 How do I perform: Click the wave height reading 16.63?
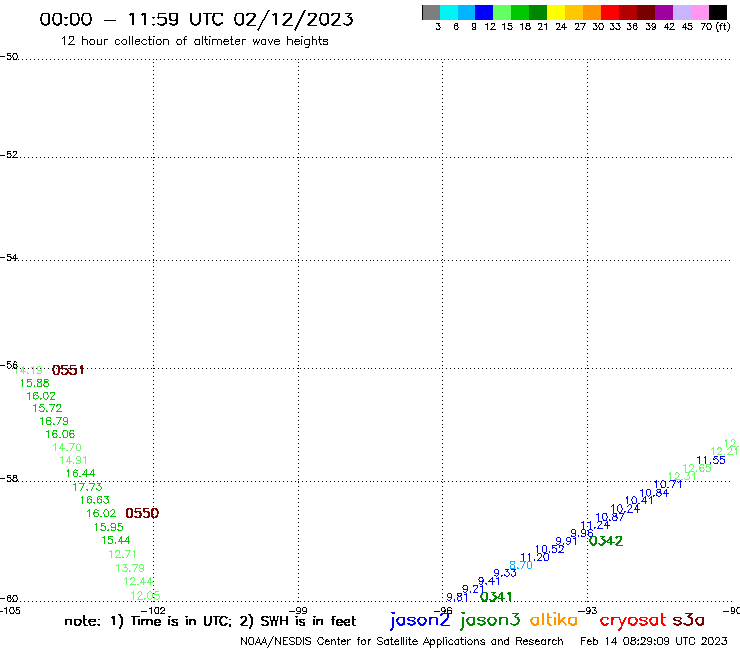[94, 500]
